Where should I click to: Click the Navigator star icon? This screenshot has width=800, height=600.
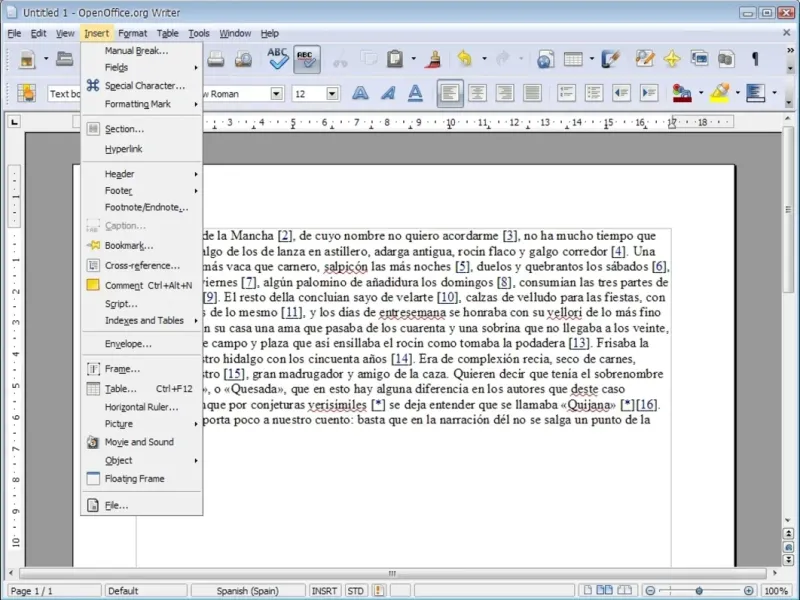pyautogui.click(x=672, y=59)
